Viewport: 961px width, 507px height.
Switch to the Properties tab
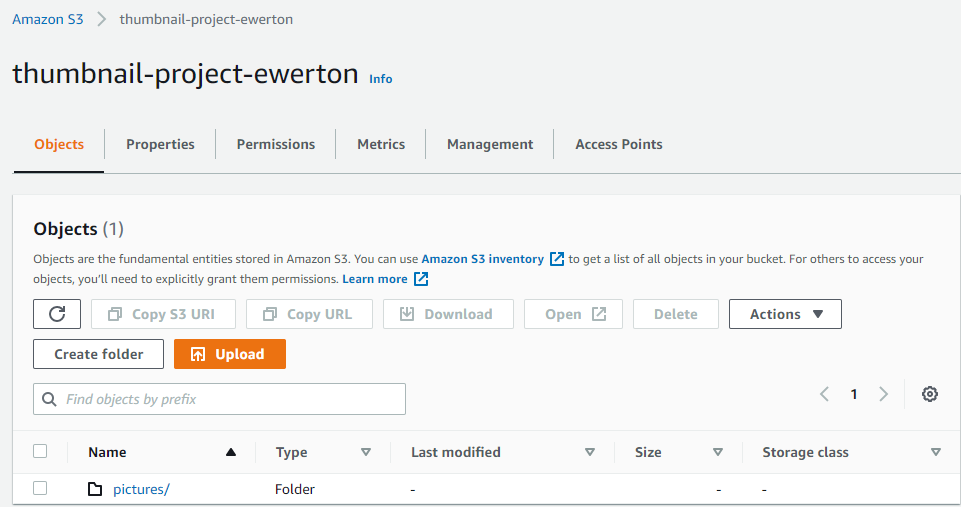point(160,144)
